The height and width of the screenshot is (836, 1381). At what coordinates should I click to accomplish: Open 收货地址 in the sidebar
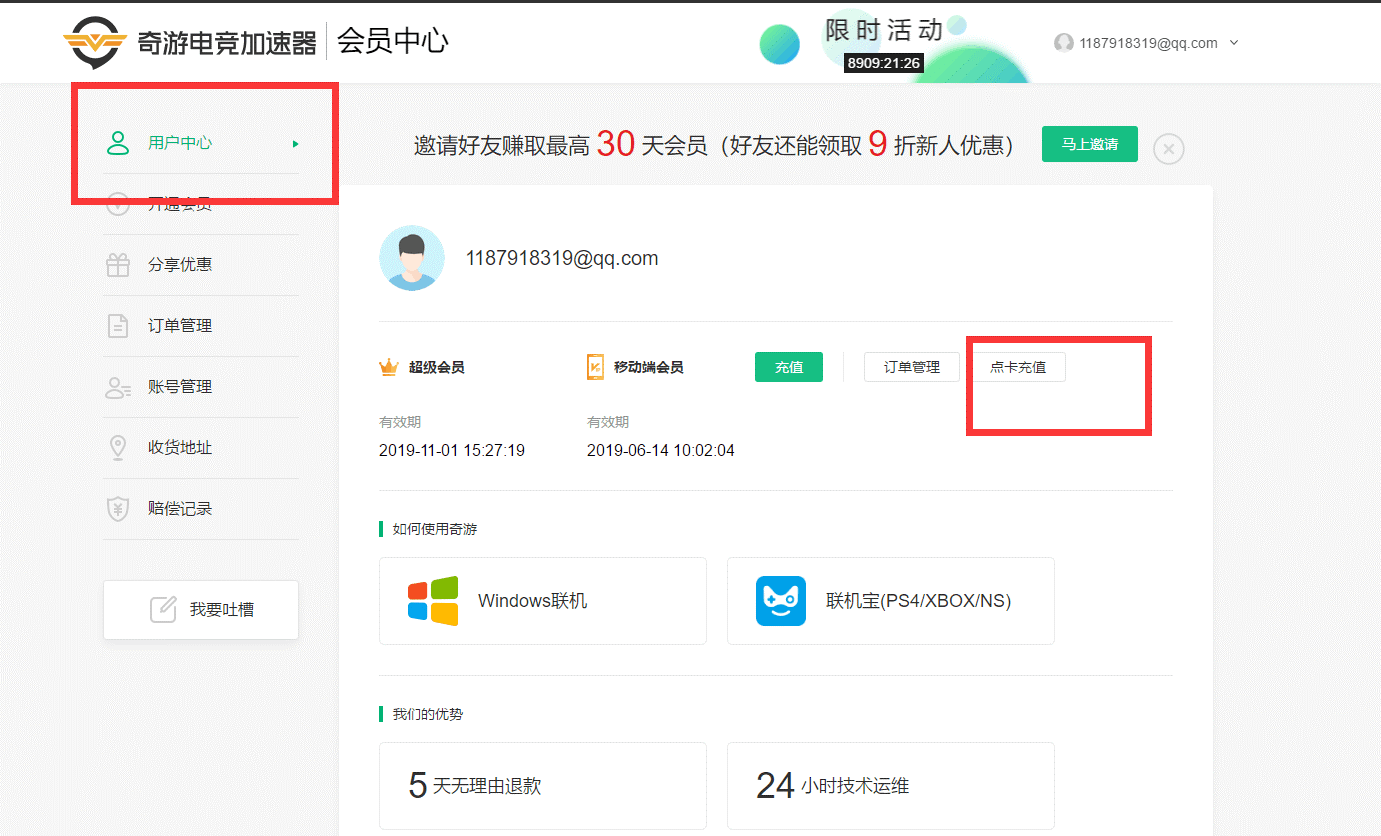click(x=201, y=448)
